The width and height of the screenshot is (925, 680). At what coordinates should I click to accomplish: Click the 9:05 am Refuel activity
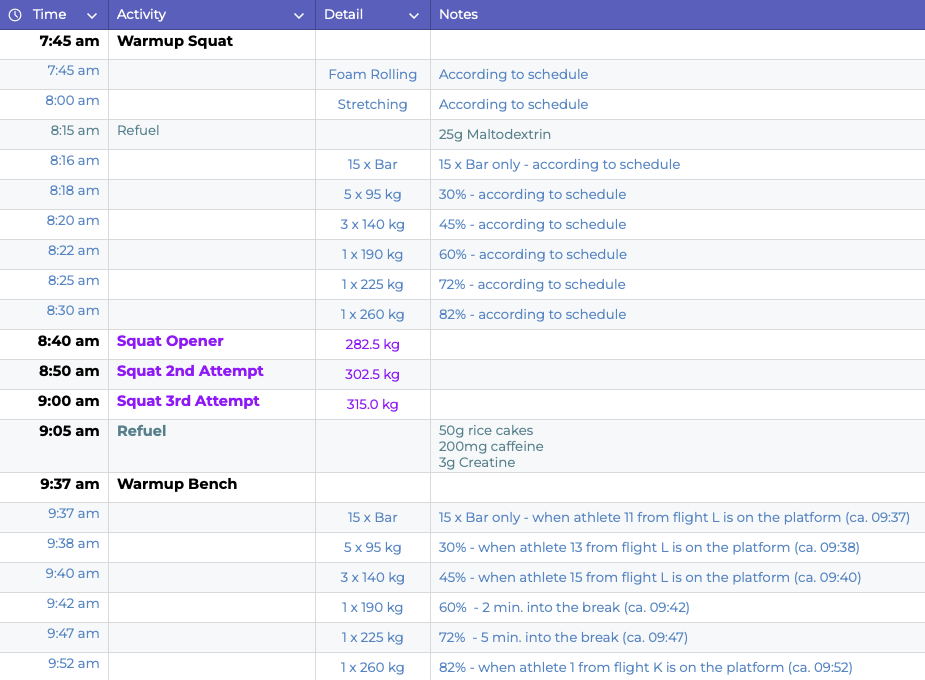pos(142,431)
